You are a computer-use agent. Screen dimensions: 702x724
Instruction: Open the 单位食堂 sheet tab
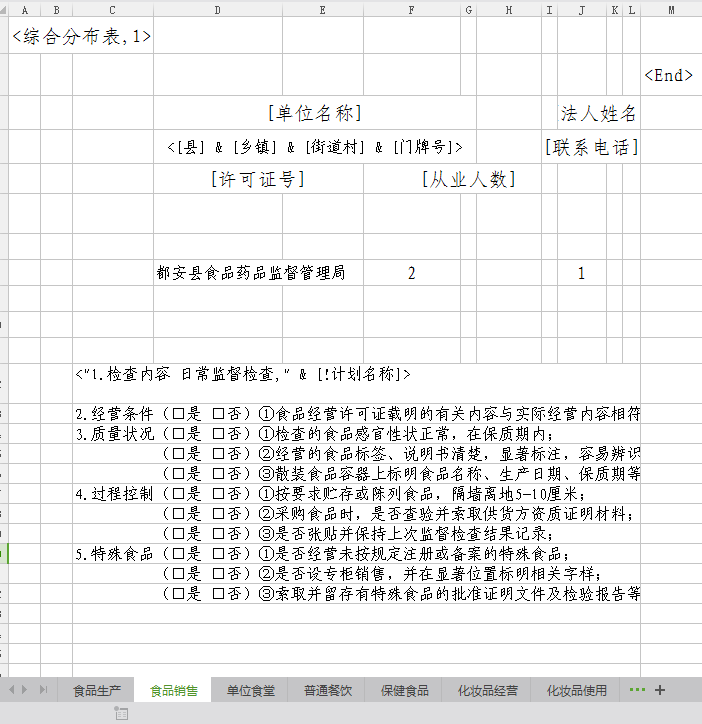[x=250, y=690]
